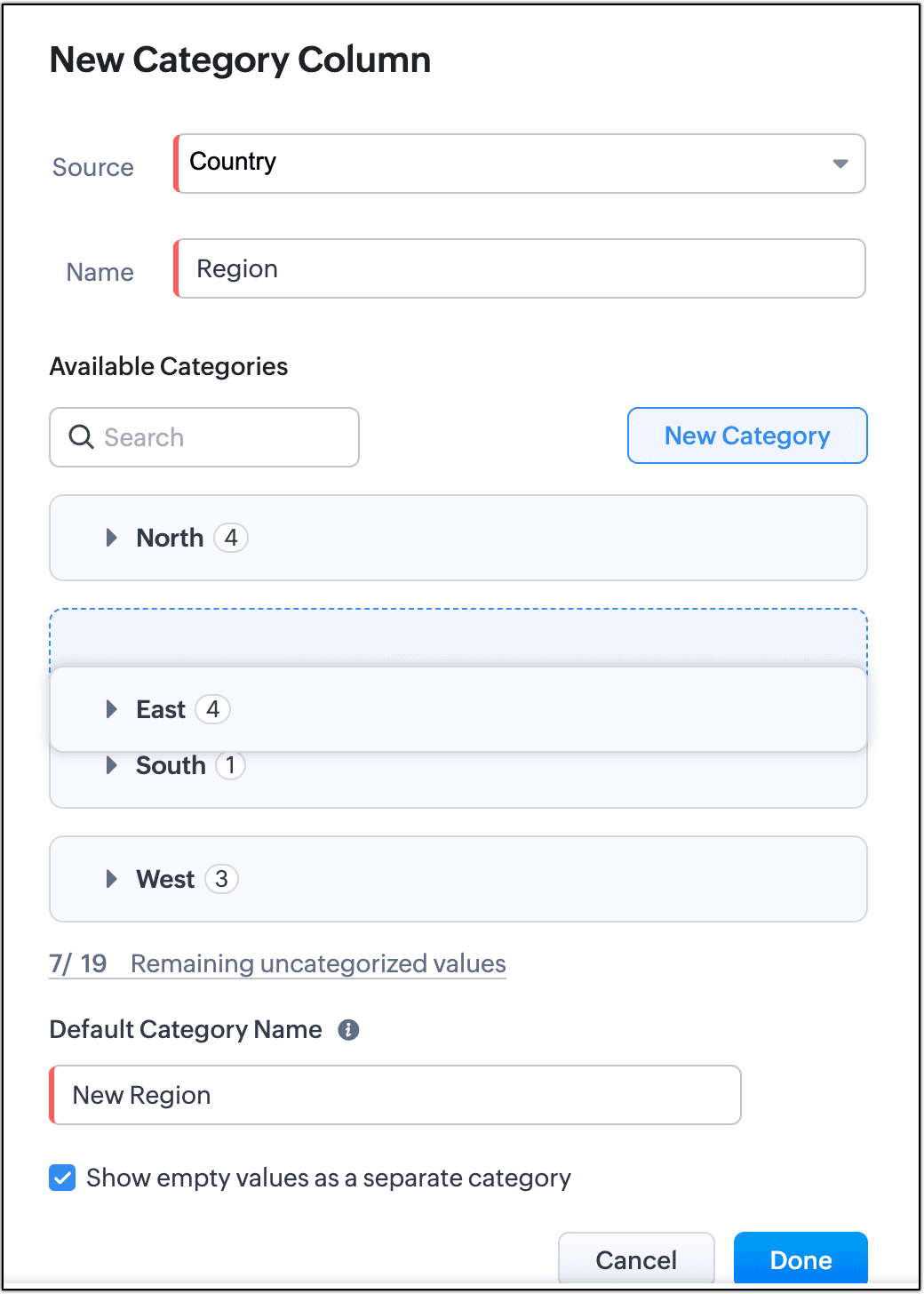Click the New Category button

click(746, 435)
